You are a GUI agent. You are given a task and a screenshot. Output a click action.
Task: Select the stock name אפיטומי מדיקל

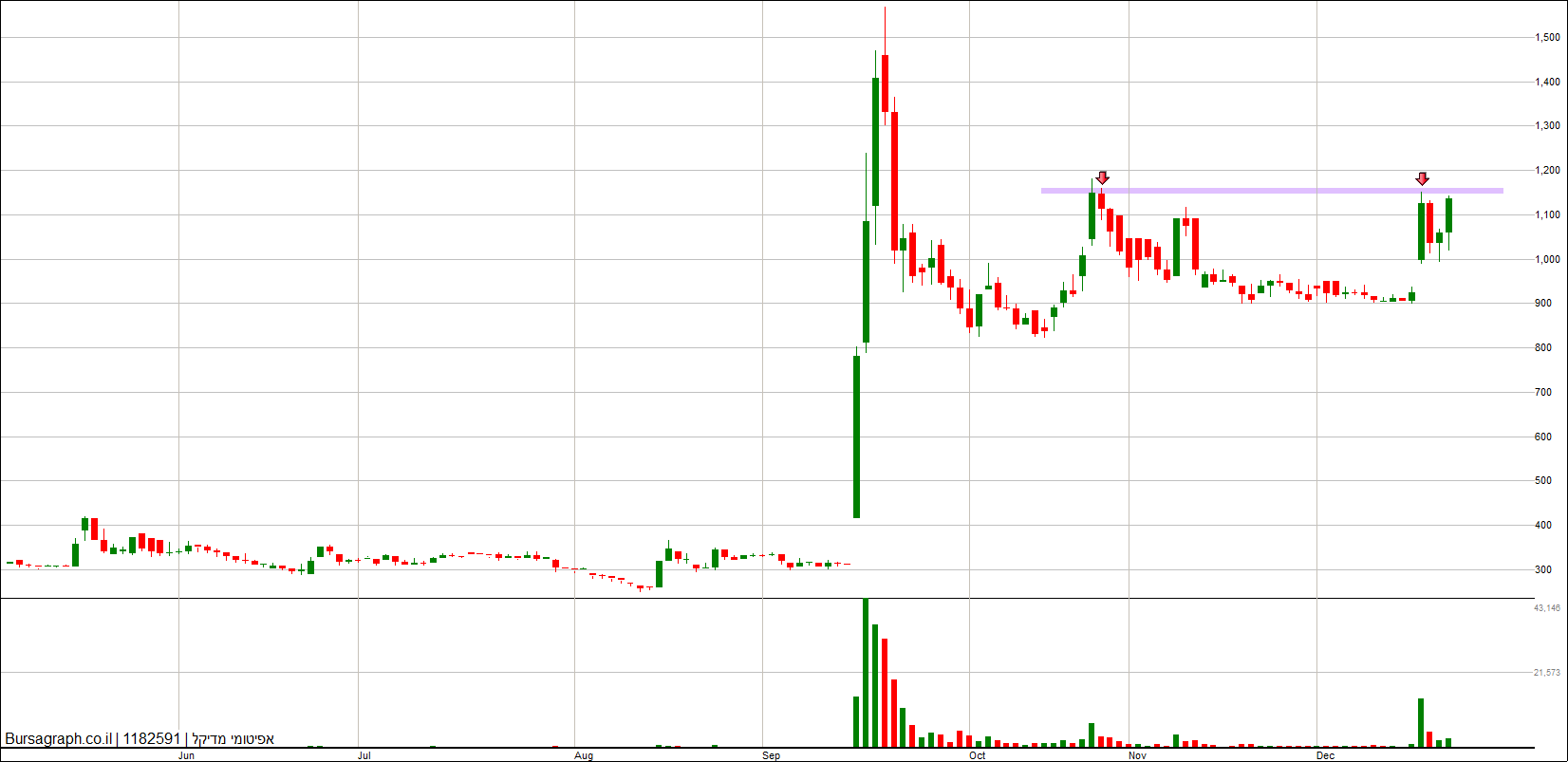233,739
